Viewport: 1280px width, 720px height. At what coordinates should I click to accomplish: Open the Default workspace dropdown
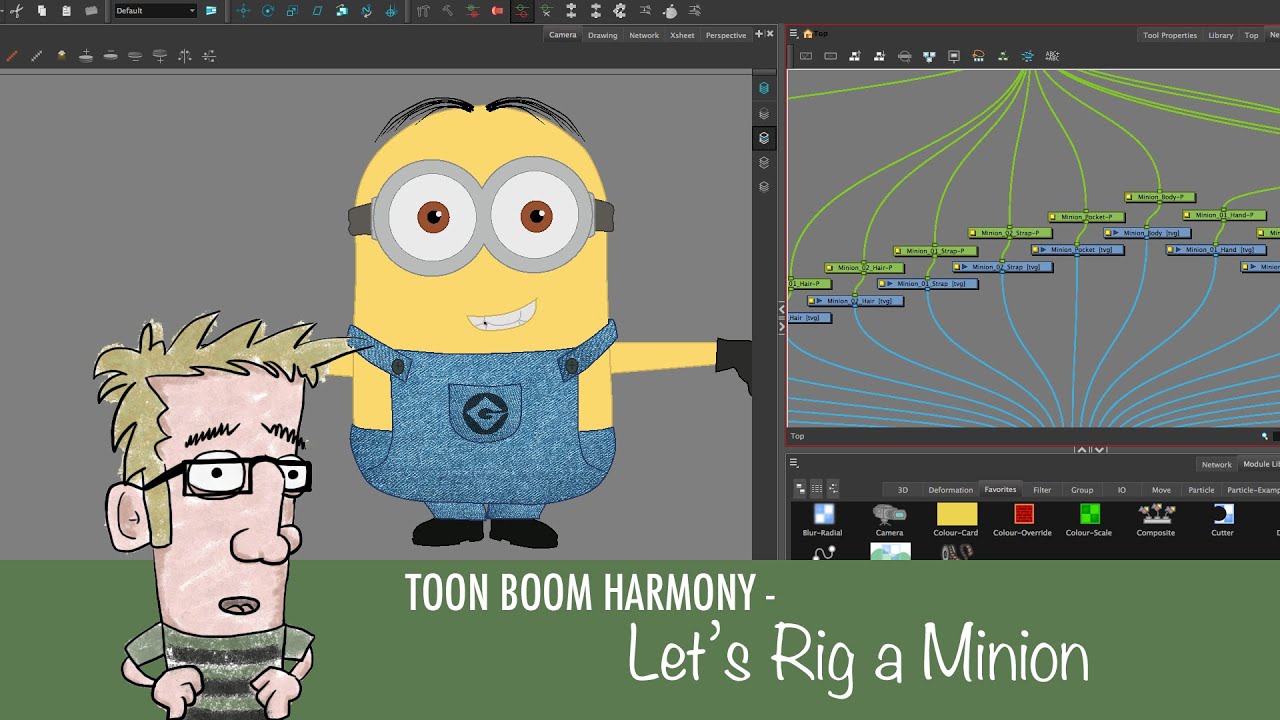pyautogui.click(x=155, y=11)
